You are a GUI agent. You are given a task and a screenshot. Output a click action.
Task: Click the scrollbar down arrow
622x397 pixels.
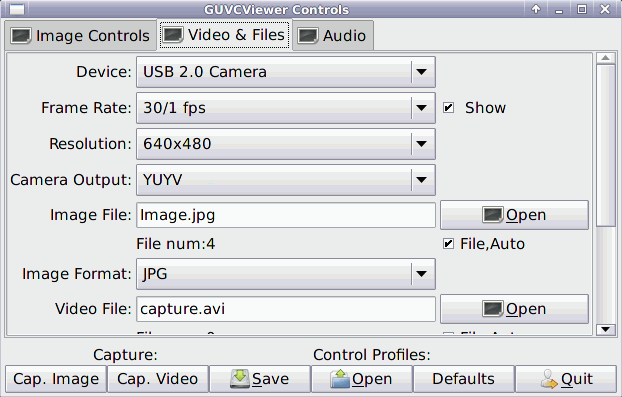click(605, 329)
